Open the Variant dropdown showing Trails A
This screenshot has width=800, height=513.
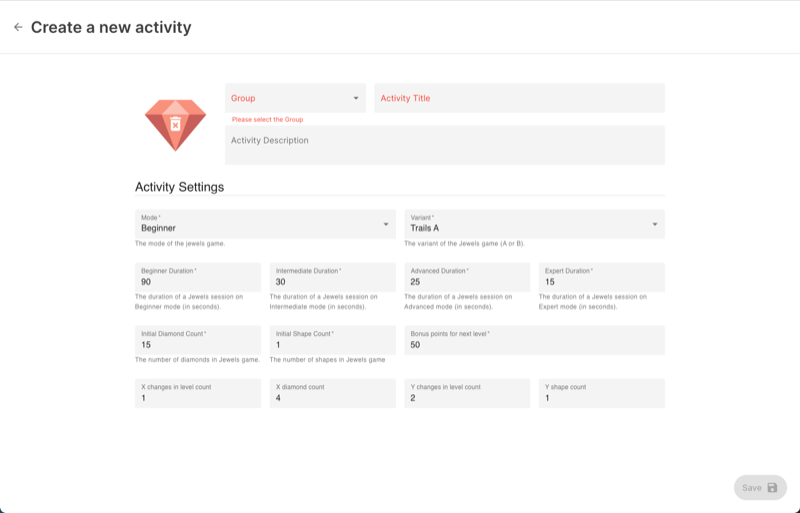[534, 224]
